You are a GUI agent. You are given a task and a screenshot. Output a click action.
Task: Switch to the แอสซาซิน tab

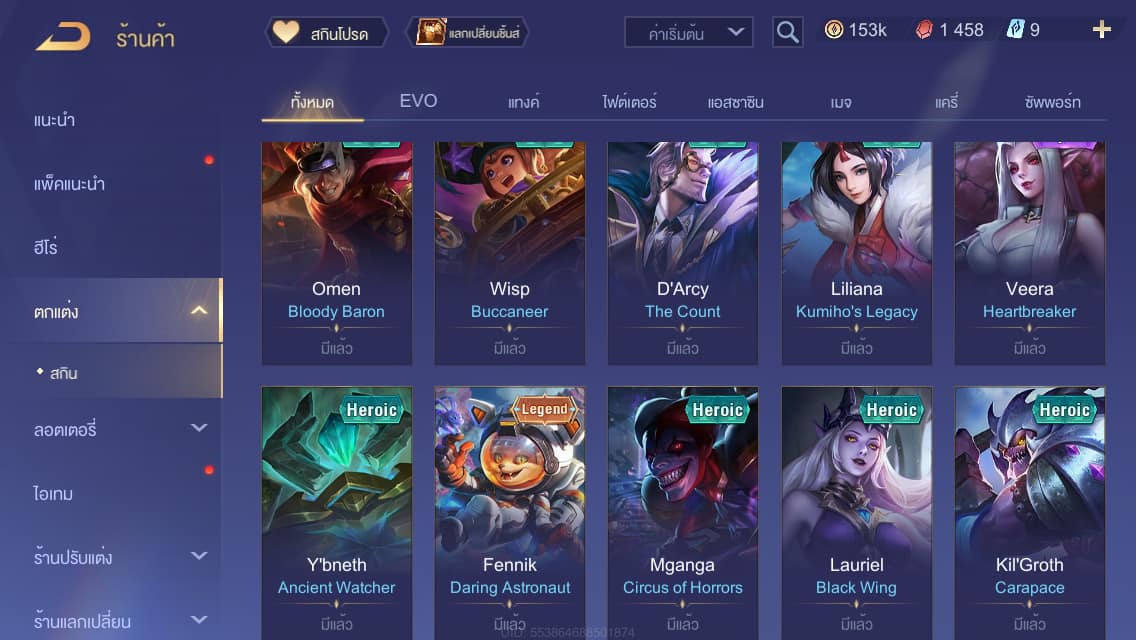(x=735, y=102)
